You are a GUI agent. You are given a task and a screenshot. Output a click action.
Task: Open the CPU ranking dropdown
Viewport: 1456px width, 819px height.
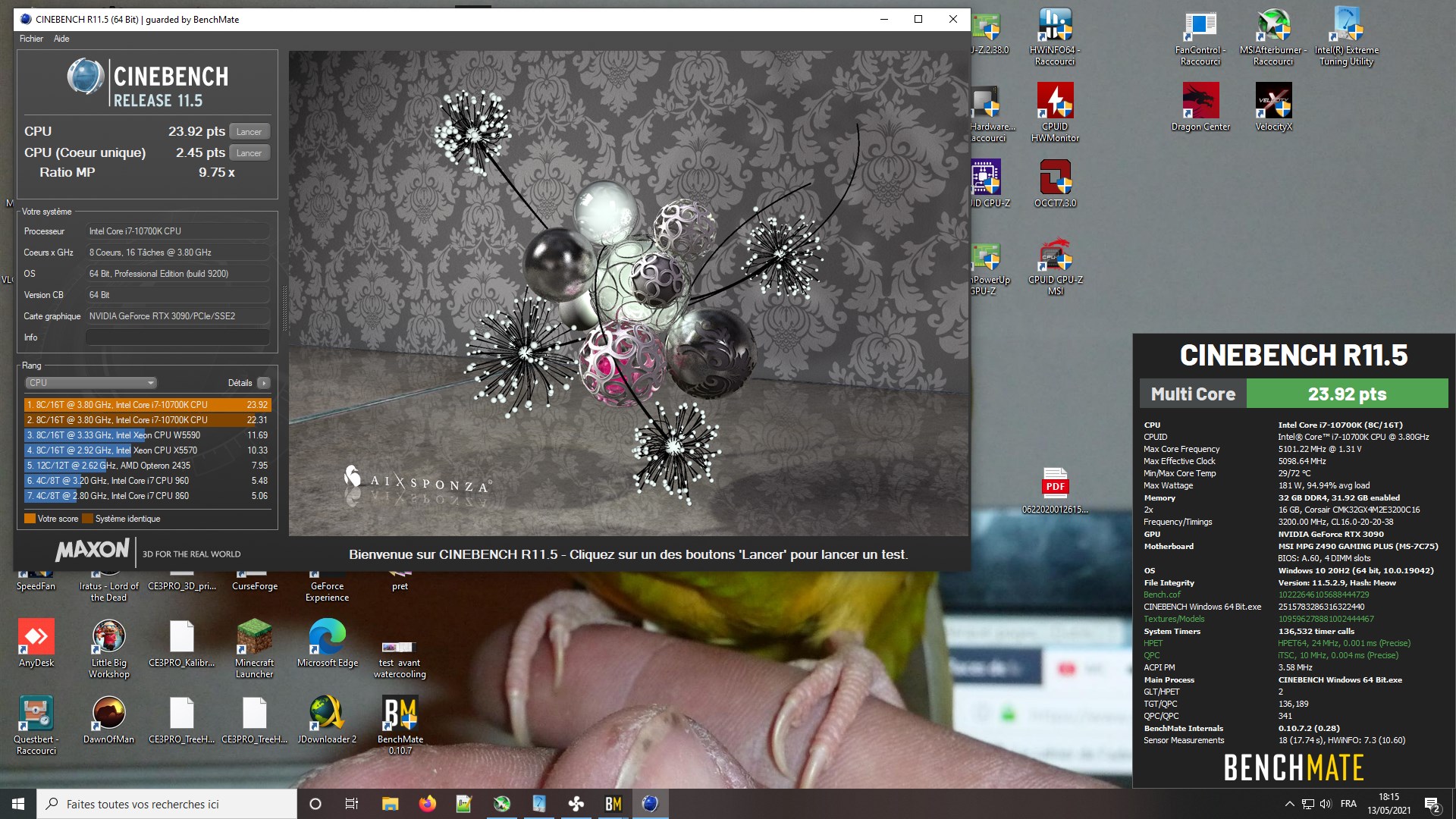(x=90, y=383)
